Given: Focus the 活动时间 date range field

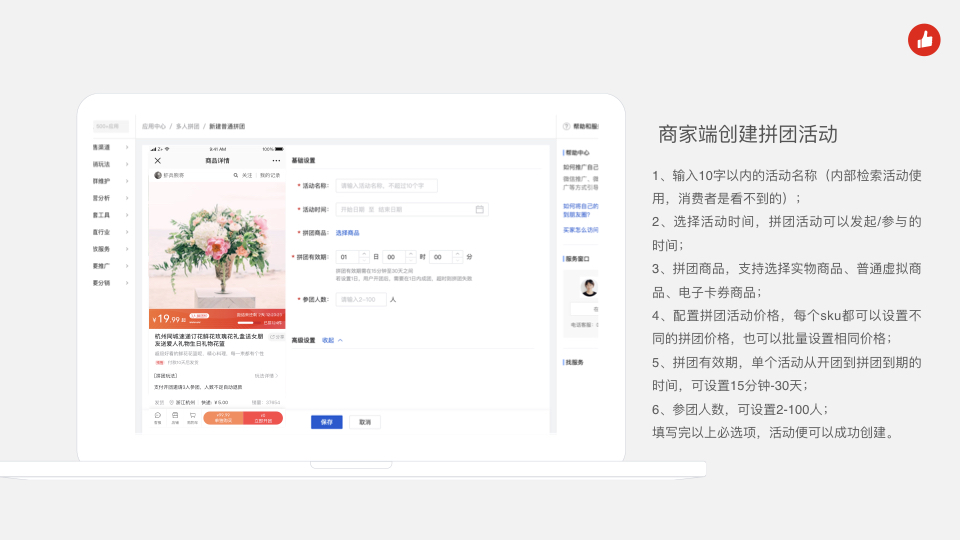Looking at the screenshot, I should point(411,209).
